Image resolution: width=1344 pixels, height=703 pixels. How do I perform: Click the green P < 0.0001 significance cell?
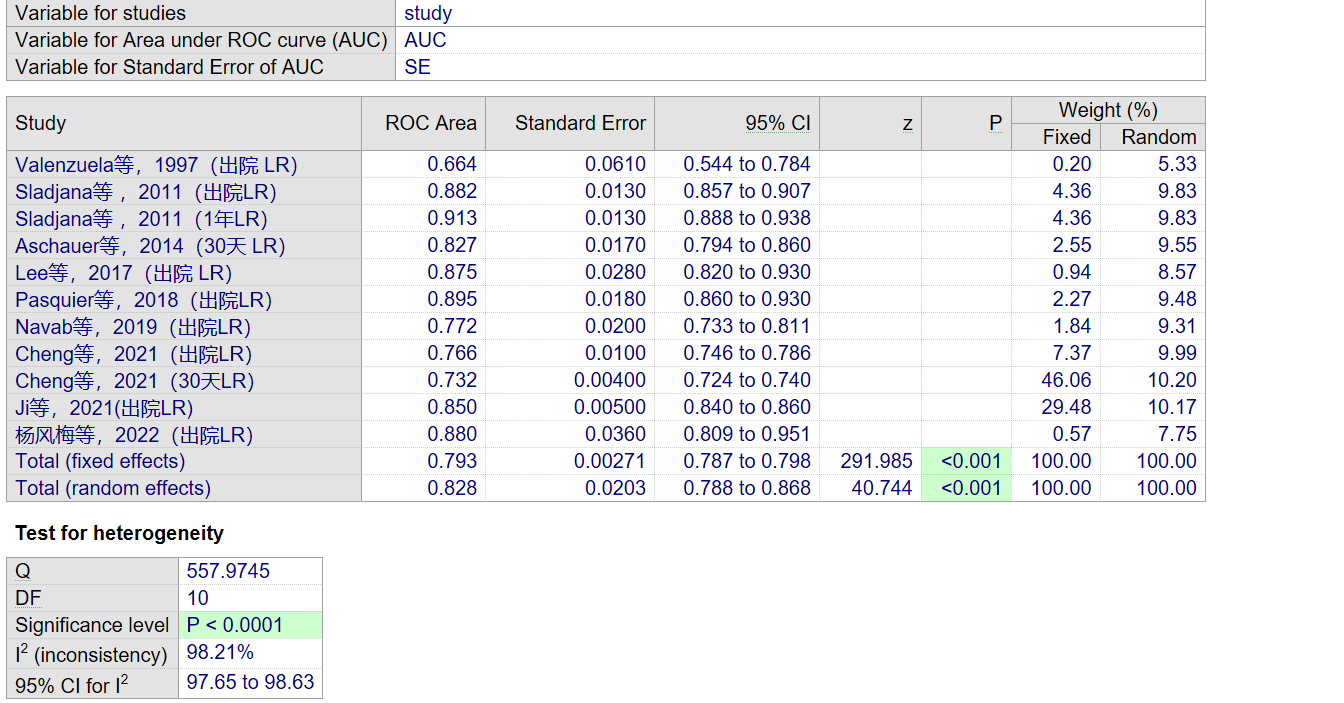pyautogui.click(x=235, y=625)
